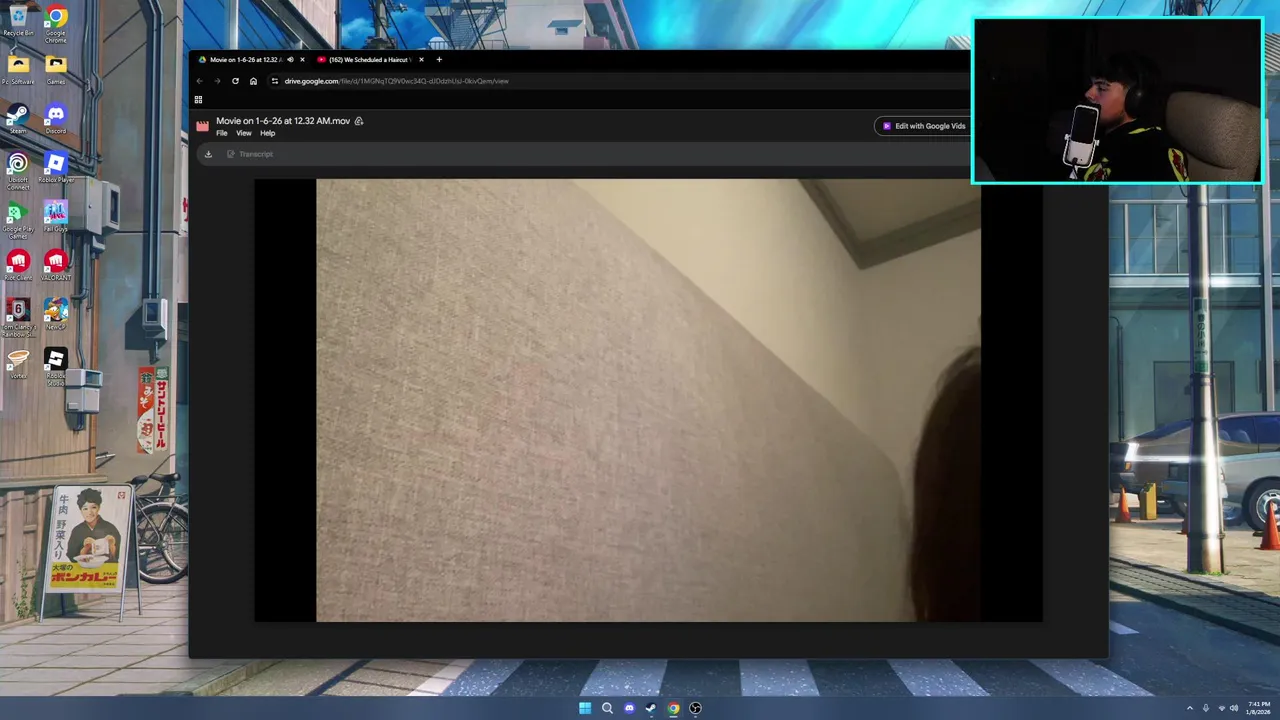Switch to the Movie on 1-6-26 tab
This screenshot has height=720, width=1280.
(x=247, y=59)
